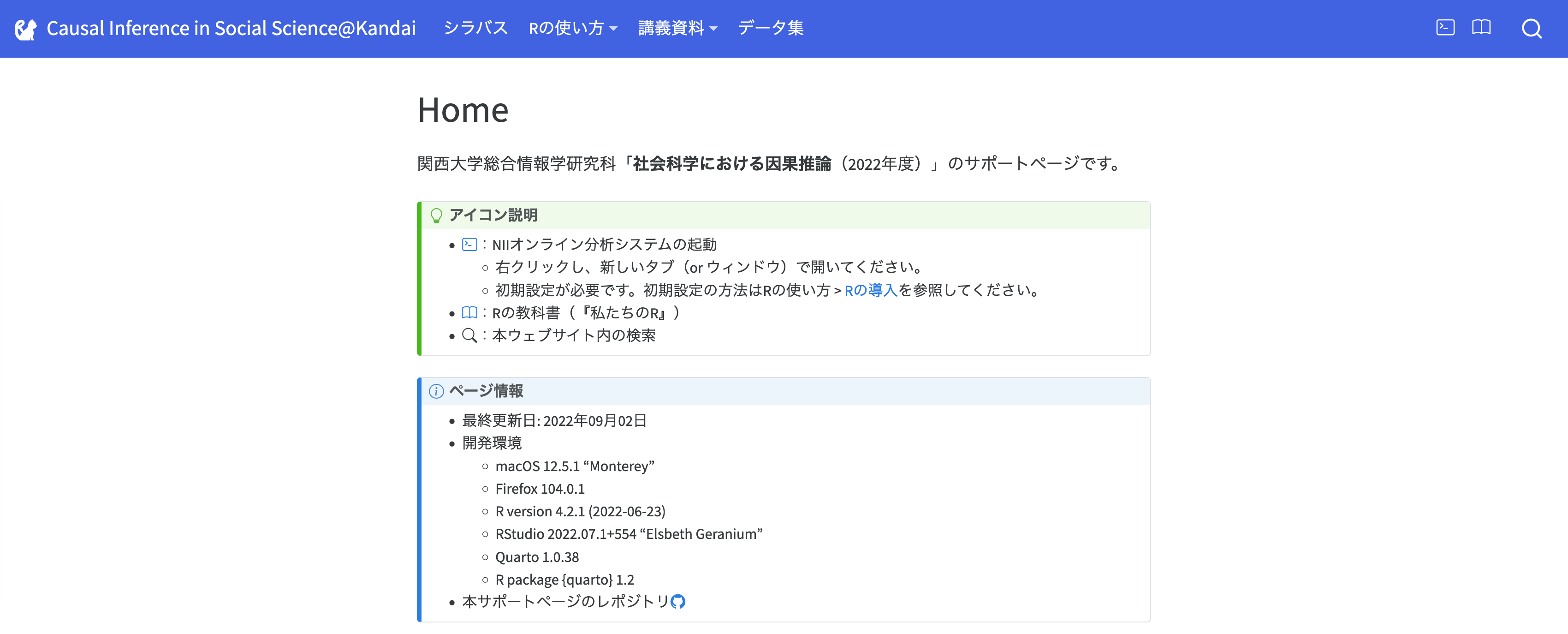Click the ページ情報 callout header

[486, 391]
